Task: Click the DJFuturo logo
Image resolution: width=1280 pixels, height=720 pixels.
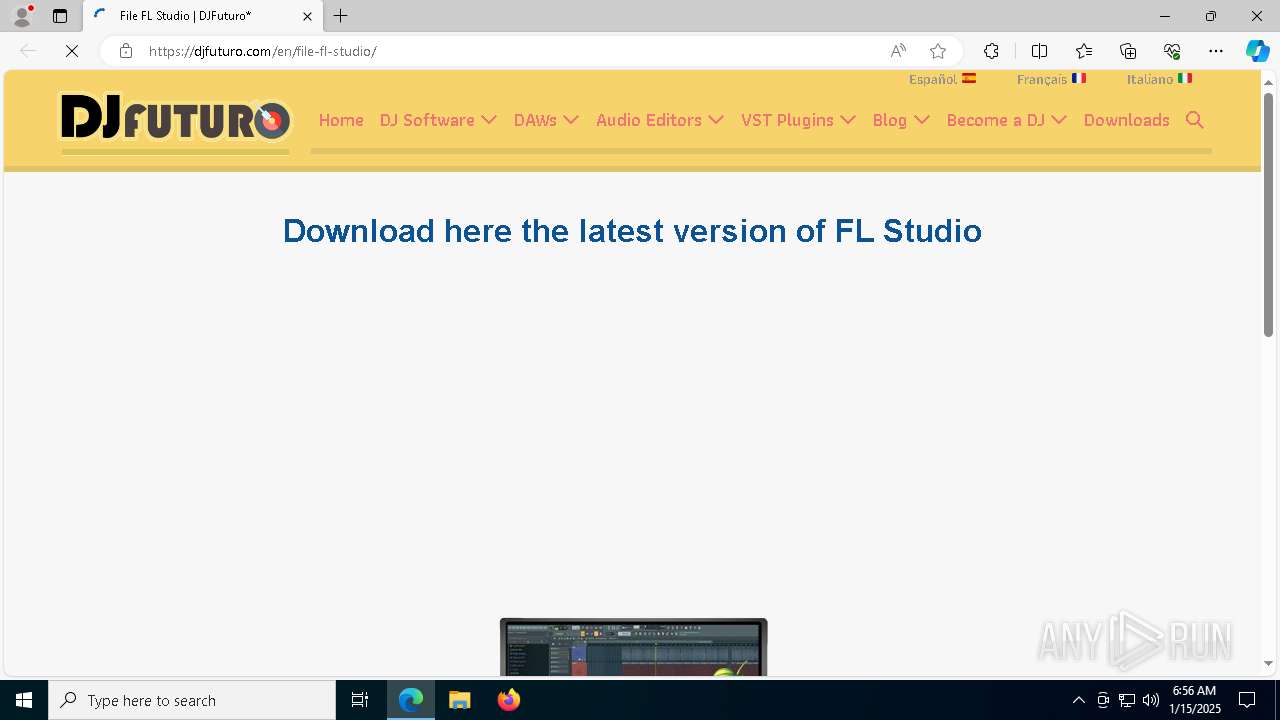Action: (176, 119)
